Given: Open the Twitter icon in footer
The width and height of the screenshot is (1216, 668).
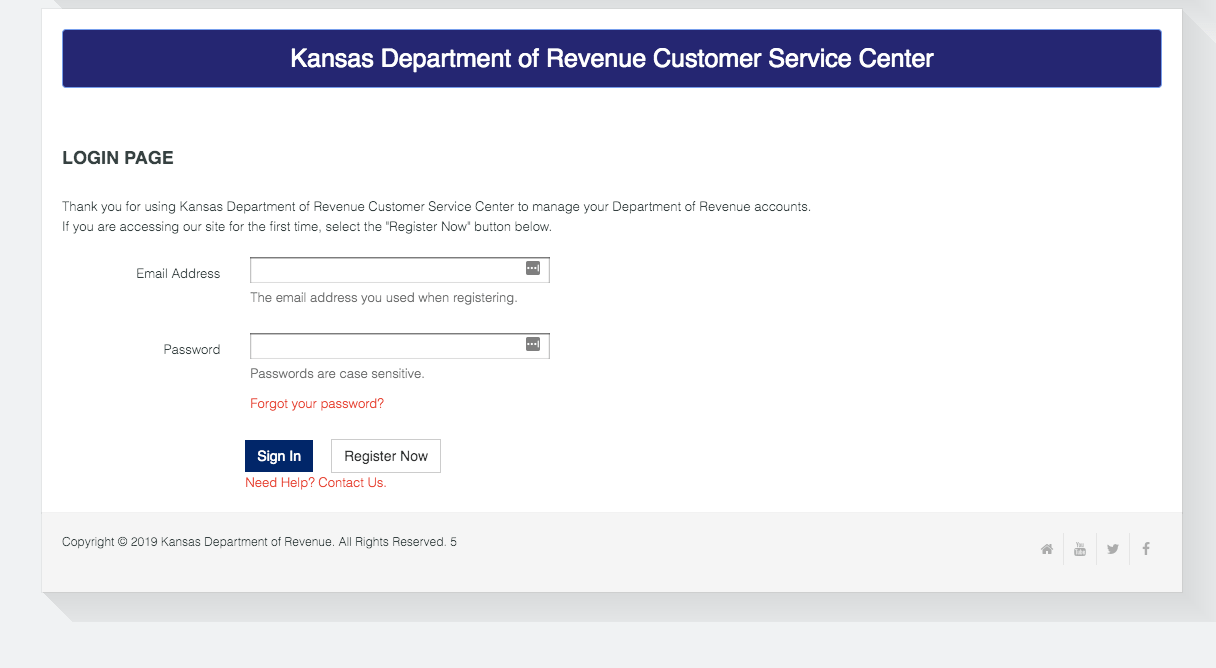Looking at the screenshot, I should pyautogui.click(x=1113, y=549).
